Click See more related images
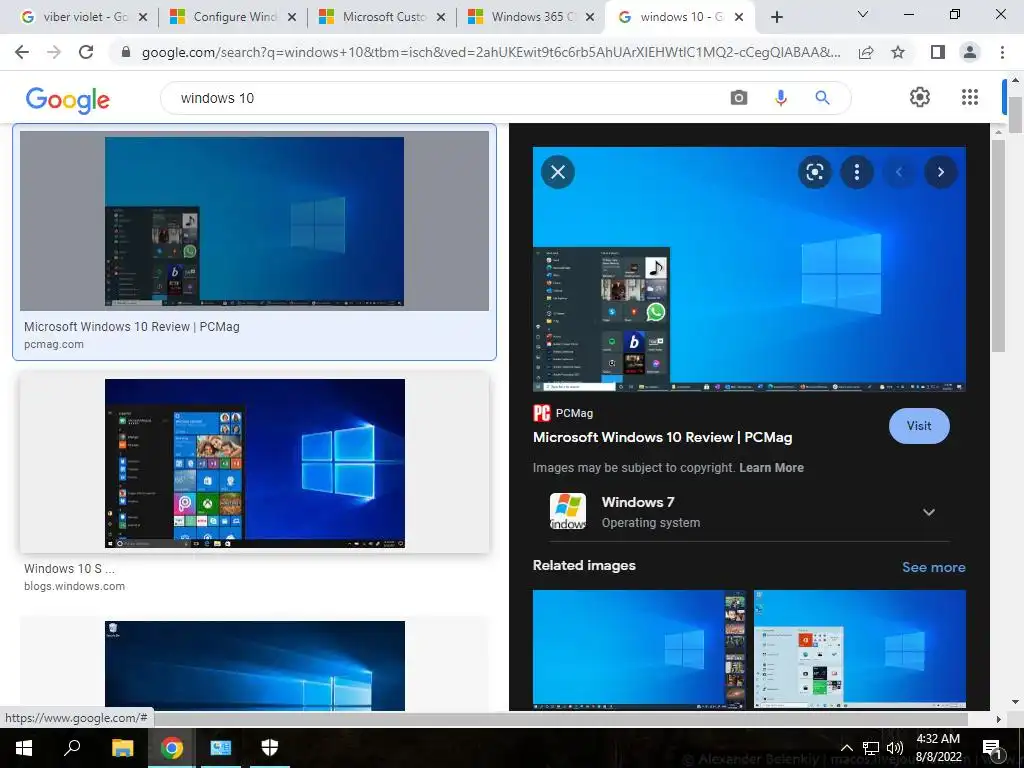The image size is (1024, 768). (933, 567)
